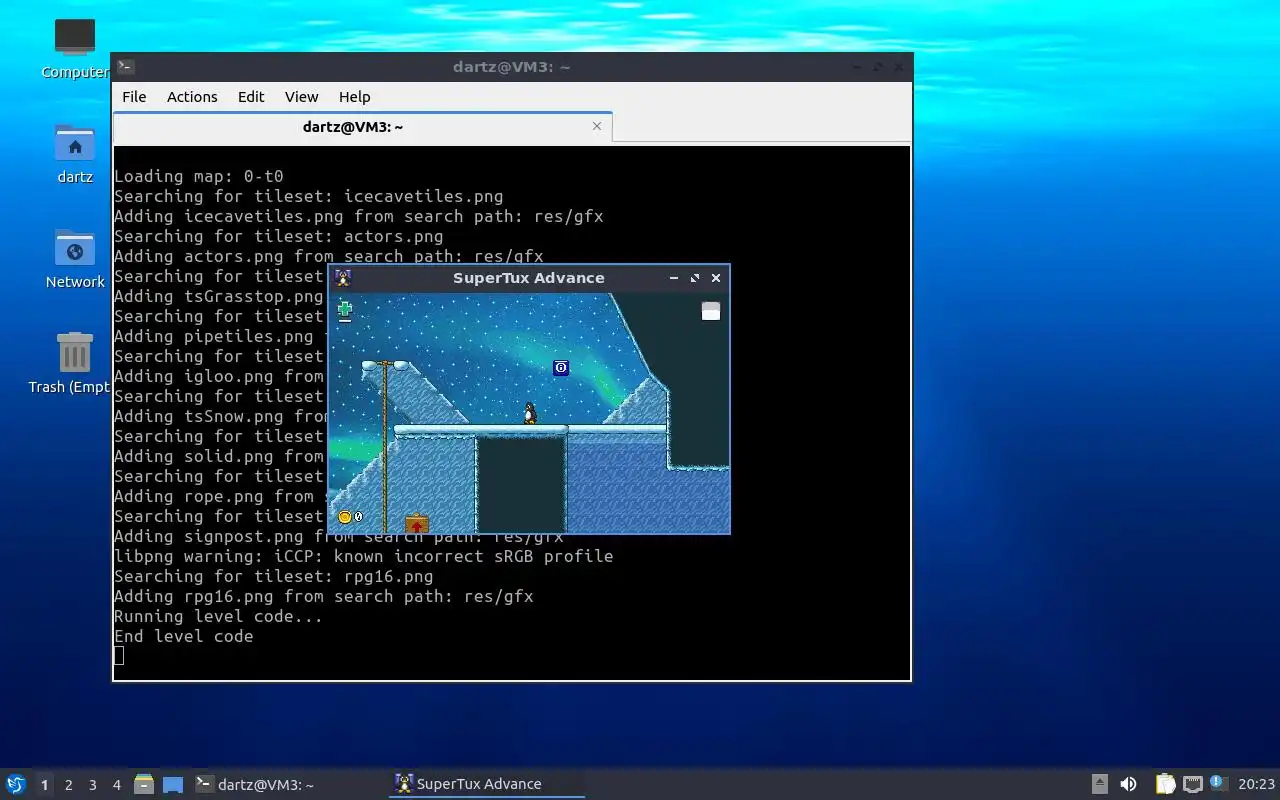Launch the file manager from the panel
Image resolution: width=1280 pixels, height=800 pixels.
tap(144, 784)
